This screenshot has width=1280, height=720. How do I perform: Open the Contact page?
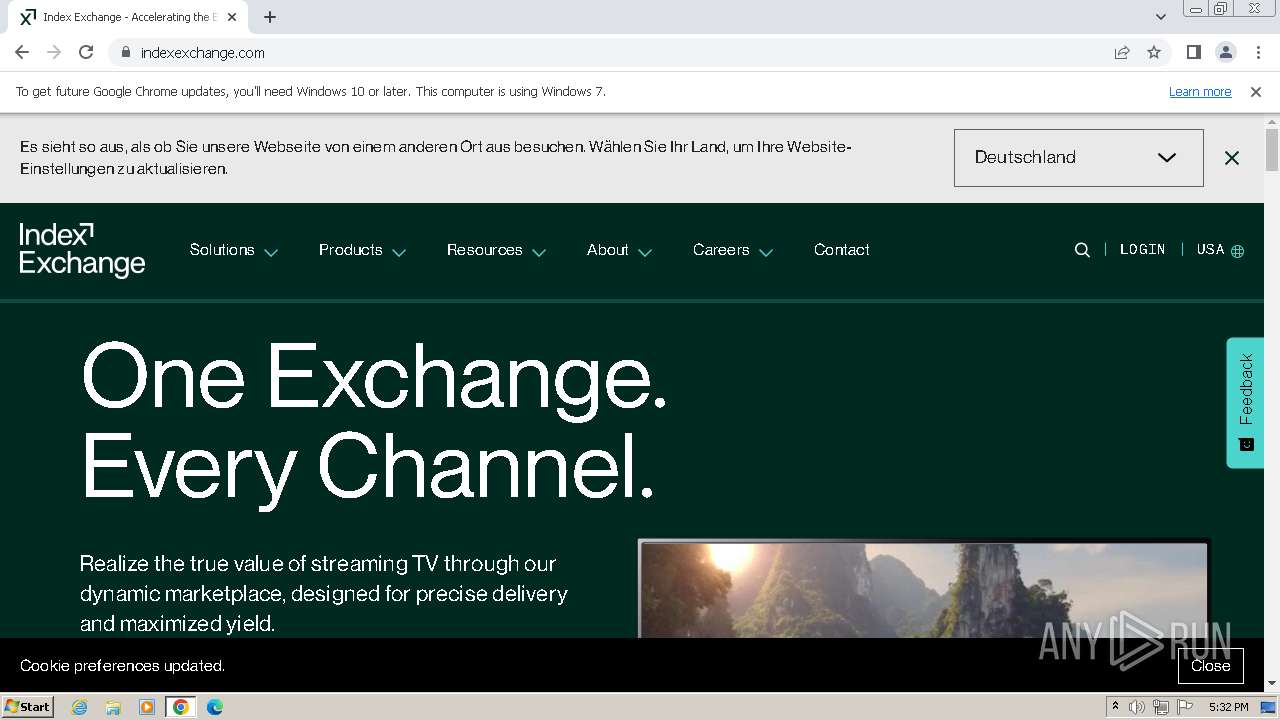click(841, 250)
